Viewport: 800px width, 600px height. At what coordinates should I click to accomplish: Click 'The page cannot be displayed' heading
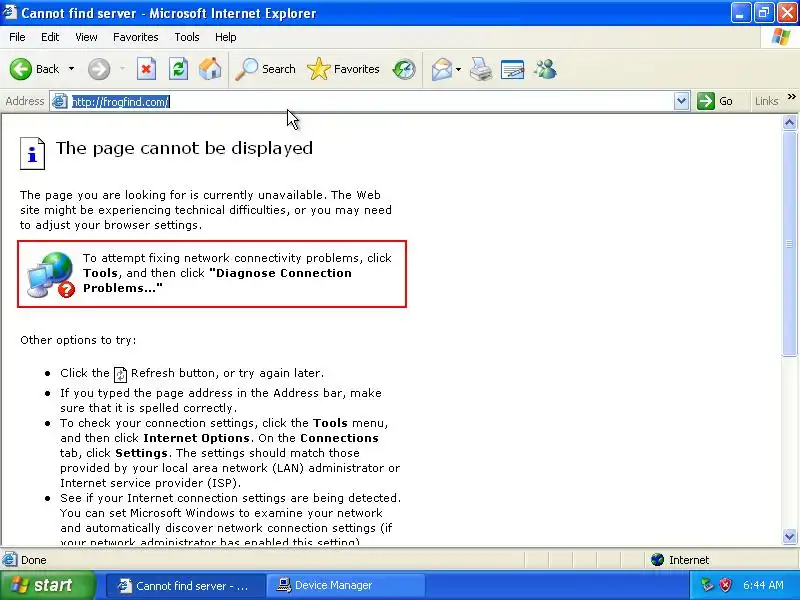click(x=184, y=148)
